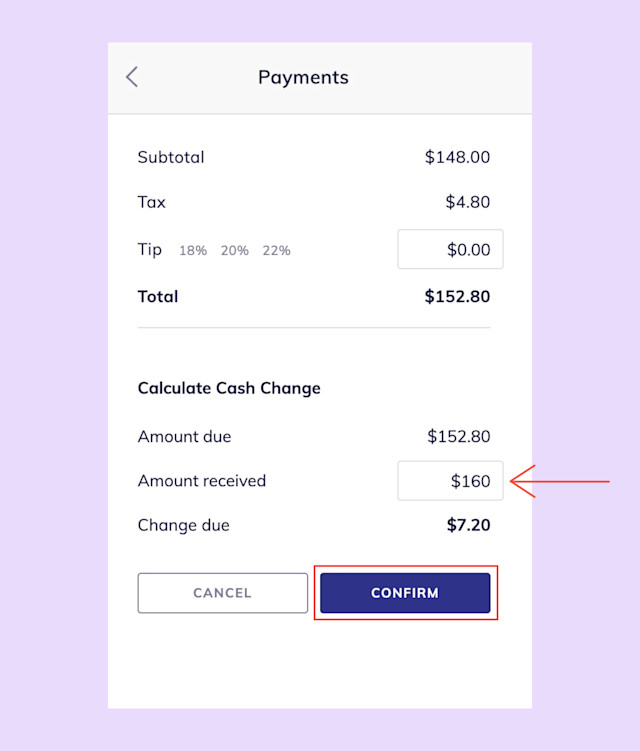The width and height of the screenshot is (640, 751).
Task: Click the Change due label
Action: click(183, 525)
